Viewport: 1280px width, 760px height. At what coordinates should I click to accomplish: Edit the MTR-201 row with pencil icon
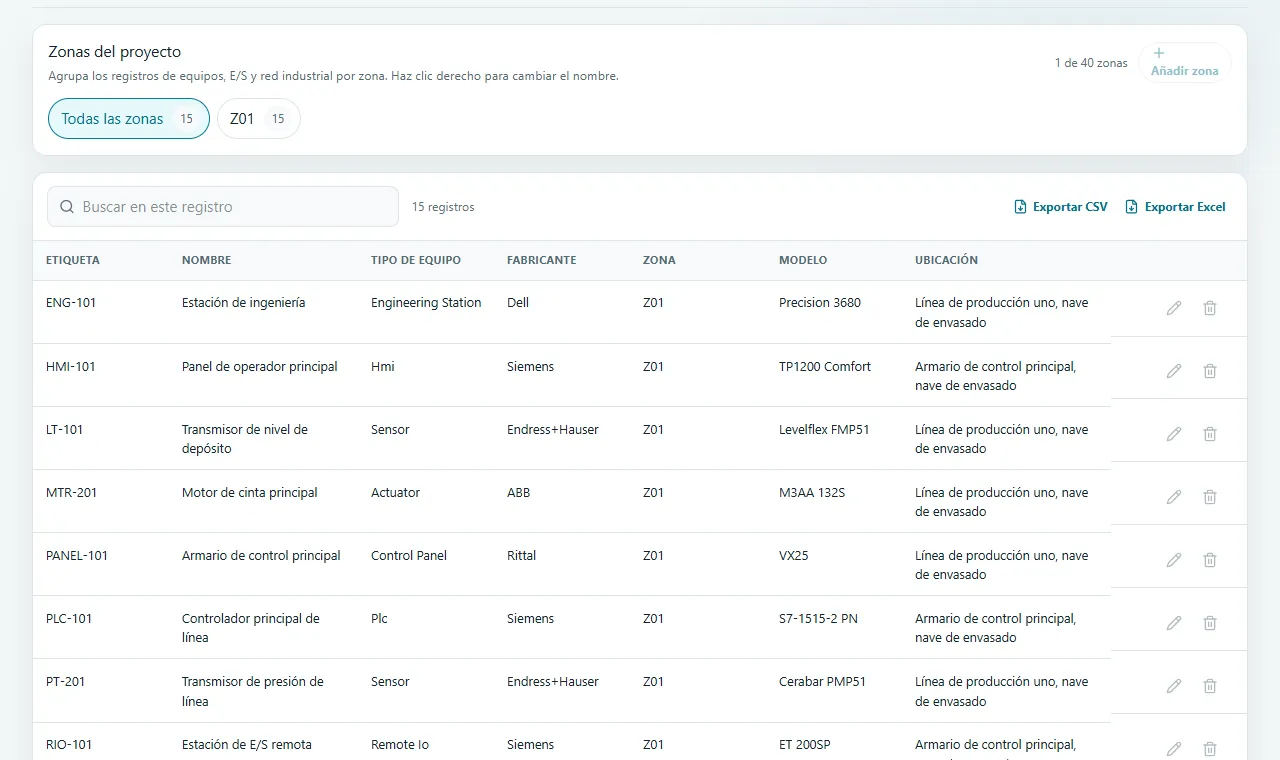tap(1174, 497)
